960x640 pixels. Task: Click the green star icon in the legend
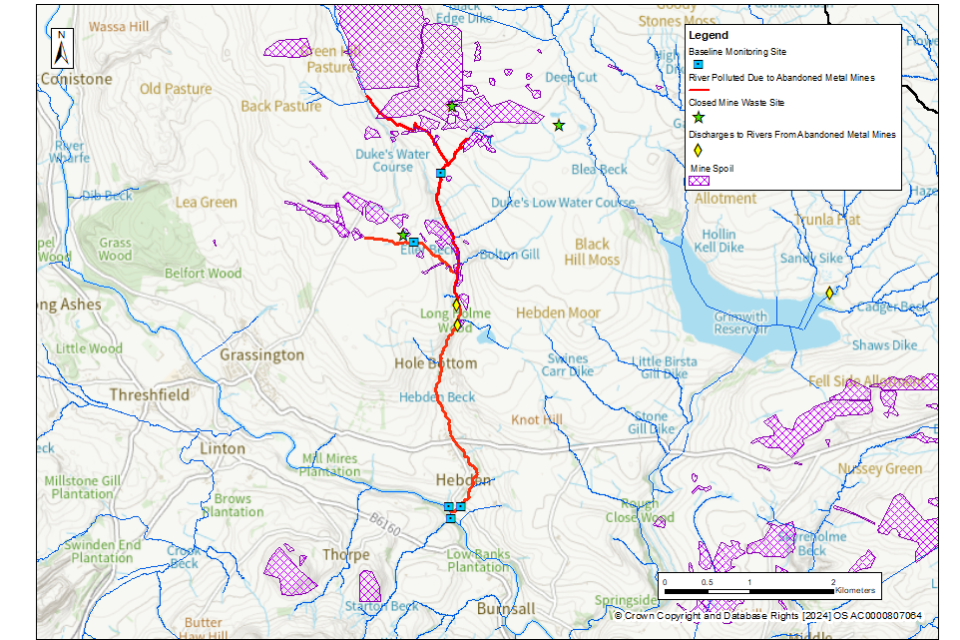[x=698, y=118]
